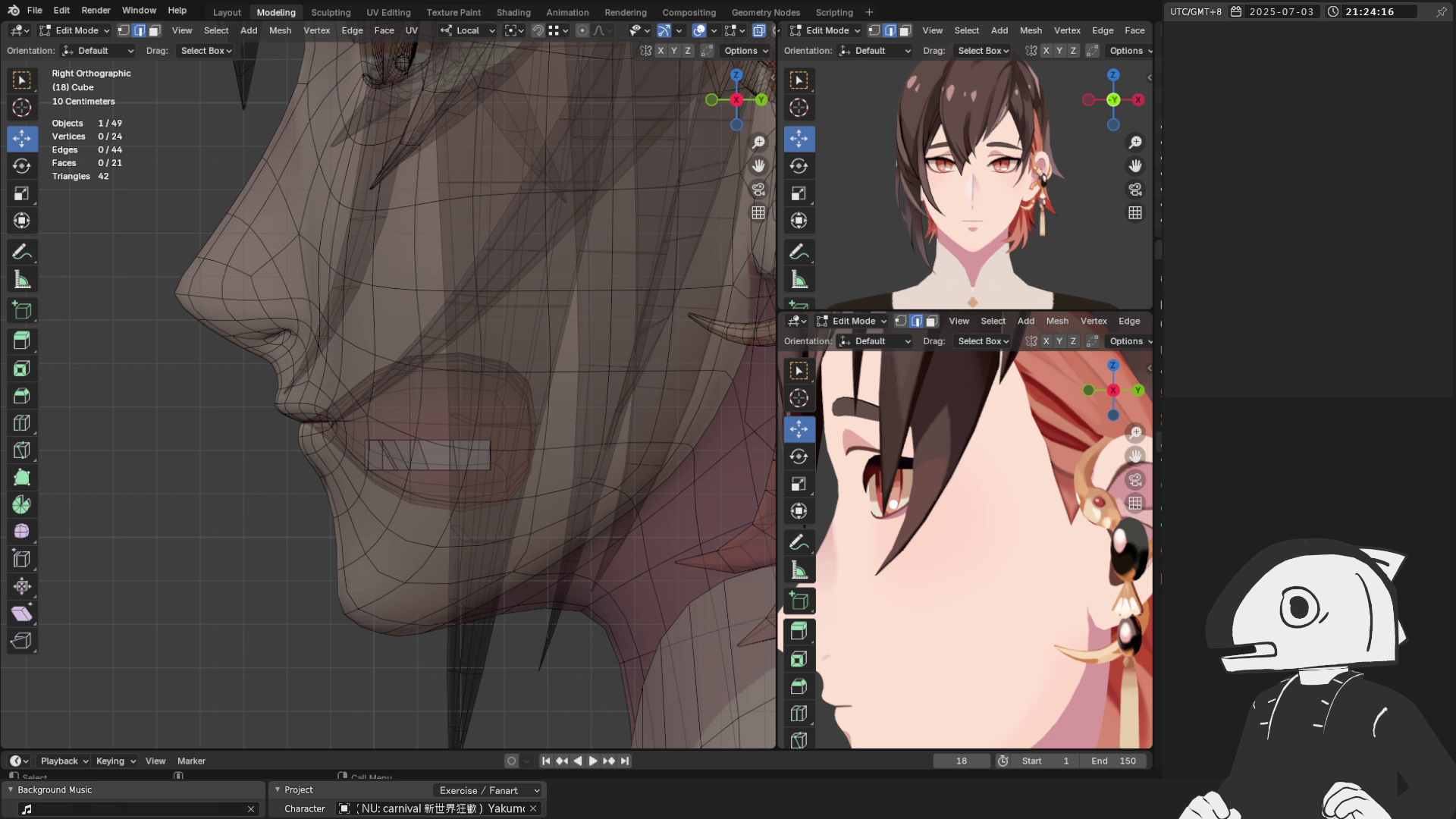Open Exercise / Fanart project dropdown
The image size is (1456, 819).
click(489, 790)
